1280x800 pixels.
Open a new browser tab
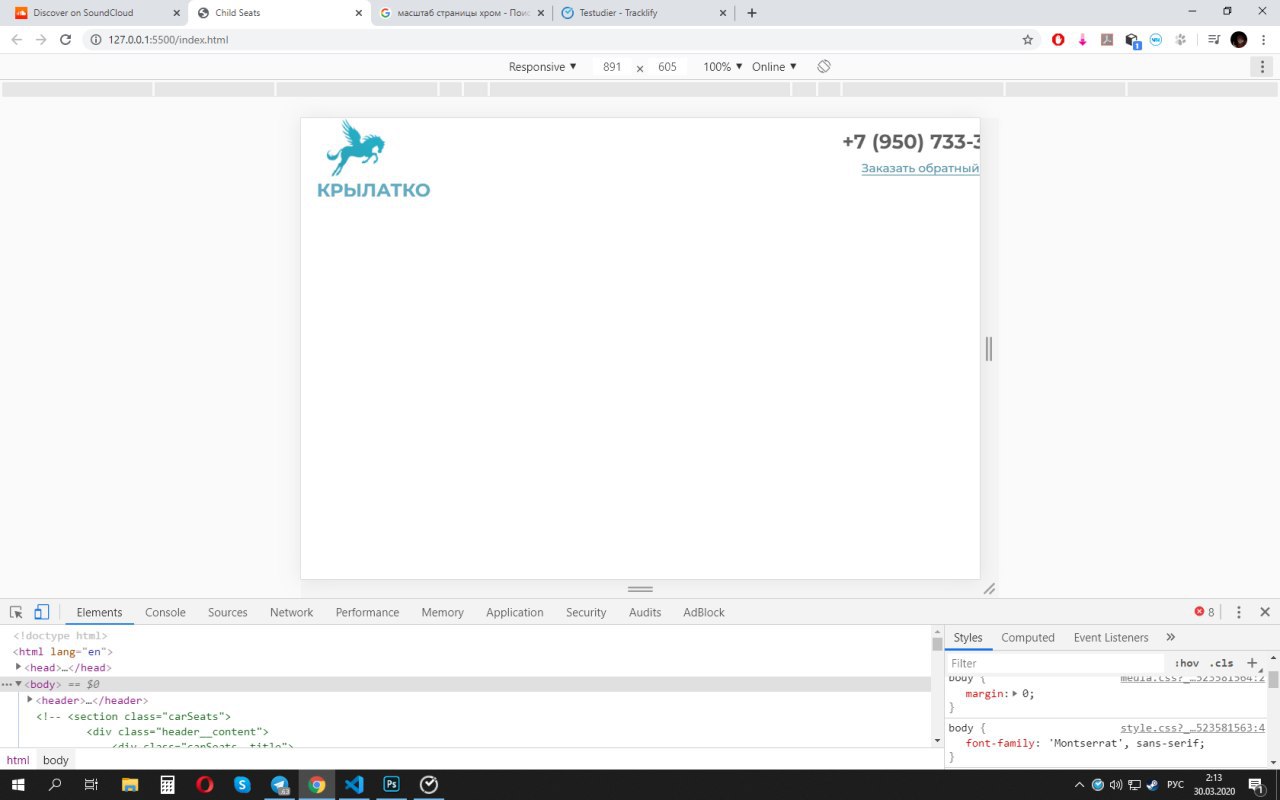[752, 13]
